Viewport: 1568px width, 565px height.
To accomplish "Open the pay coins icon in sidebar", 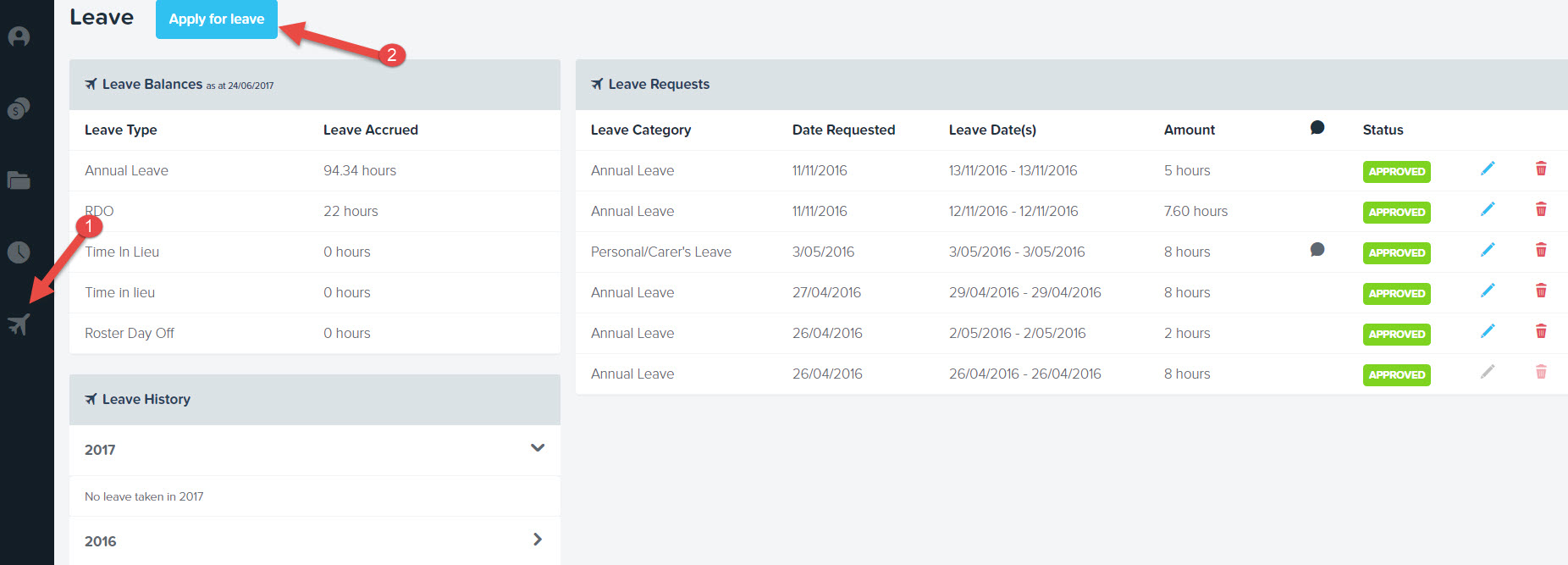I will [x=19, y=108].
